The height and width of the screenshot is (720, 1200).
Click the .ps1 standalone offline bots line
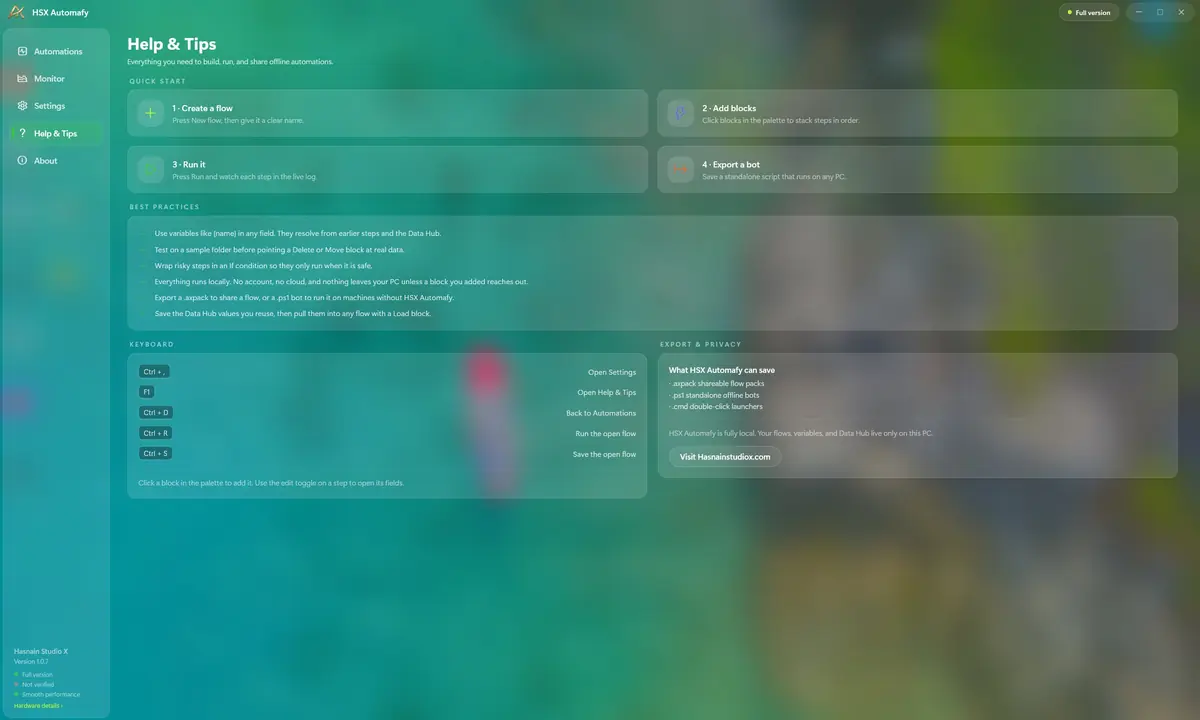(x=716, y=395)
